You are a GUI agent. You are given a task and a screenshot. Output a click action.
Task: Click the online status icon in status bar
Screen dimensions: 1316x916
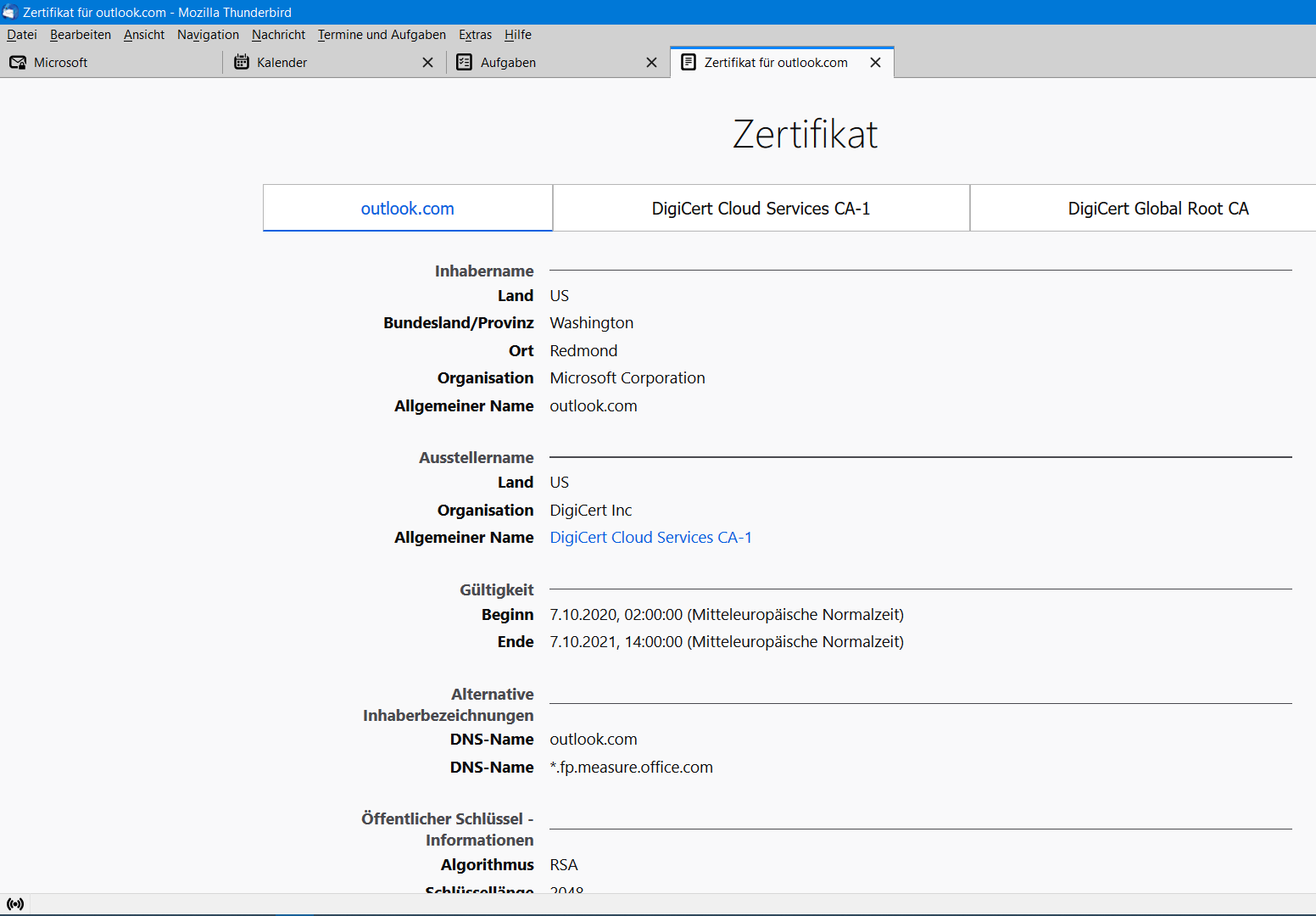click(x=15, y=904)
